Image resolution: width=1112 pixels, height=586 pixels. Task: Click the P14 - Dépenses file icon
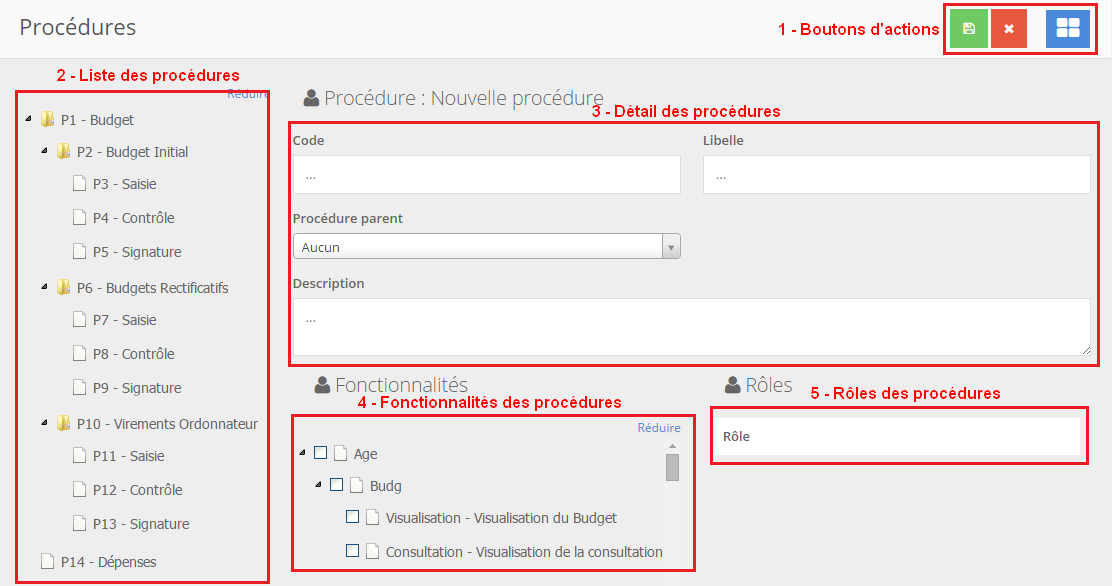click(48, 562)
